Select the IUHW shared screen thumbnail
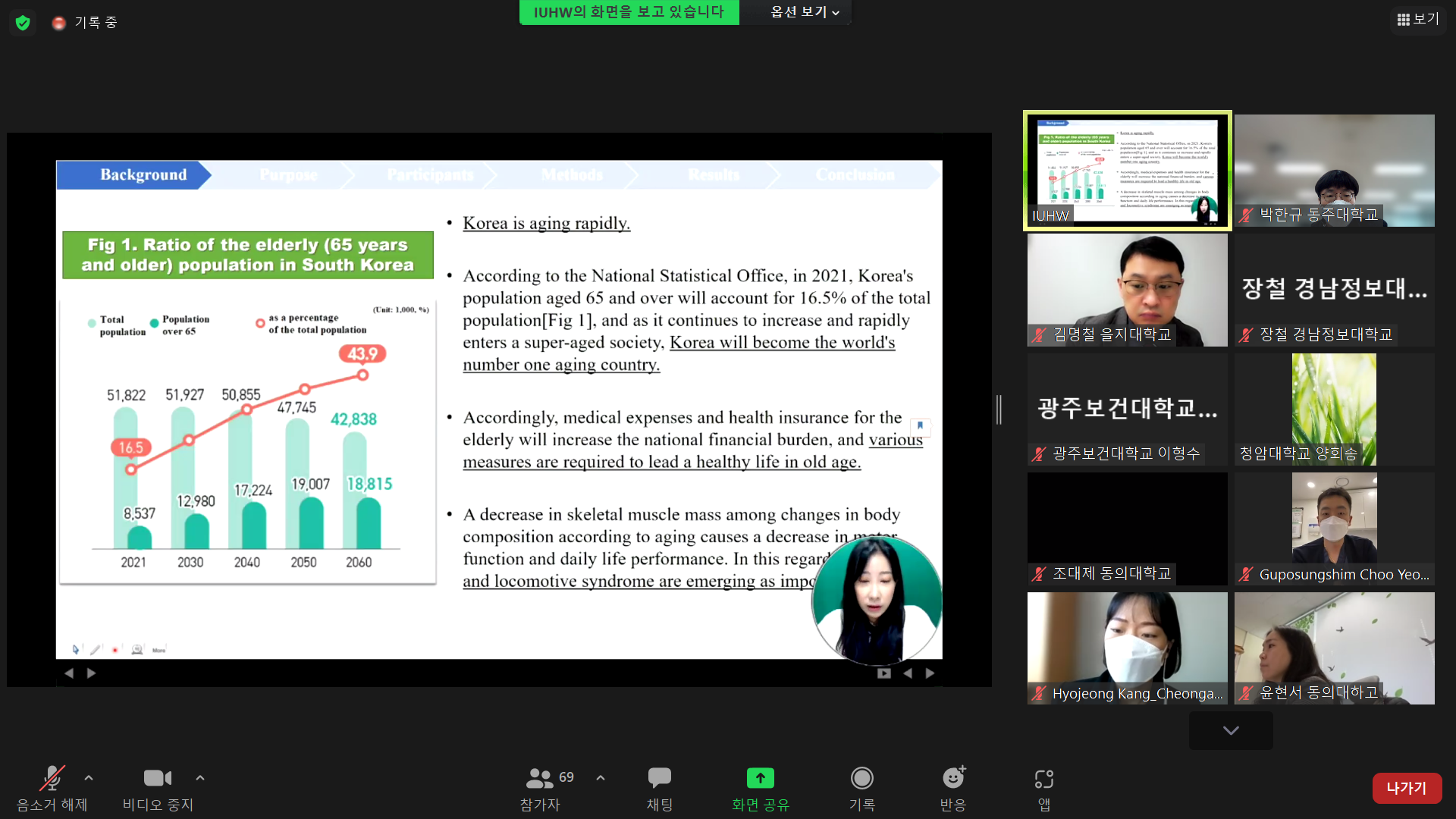Screen dimensions: 1456x819 pyautogui.click(x=1127, y=171)
